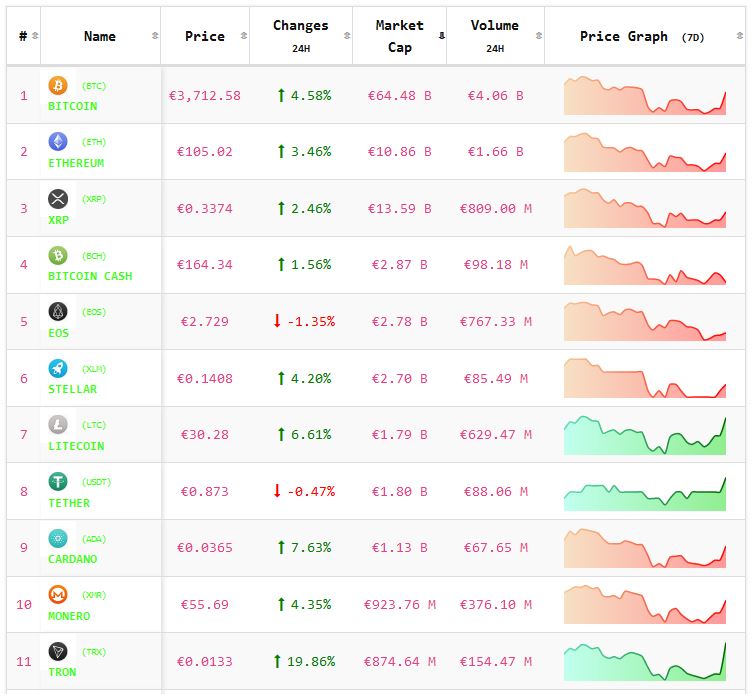Sort by Market Cap column header
The height and width of the screenshot is (694, 752).
tap(399, 36)
